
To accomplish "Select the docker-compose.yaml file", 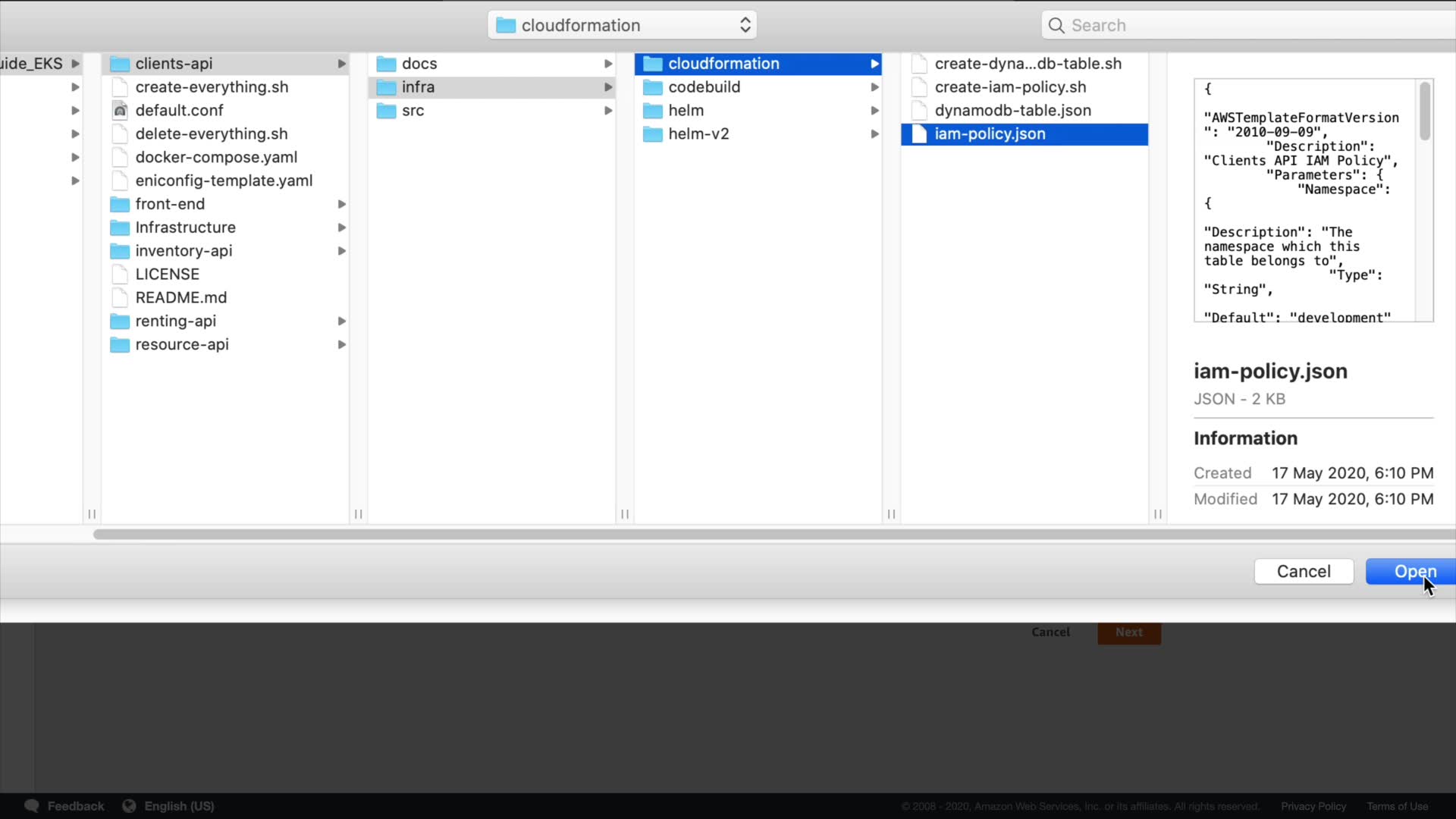I will click(x=216, y=158).
